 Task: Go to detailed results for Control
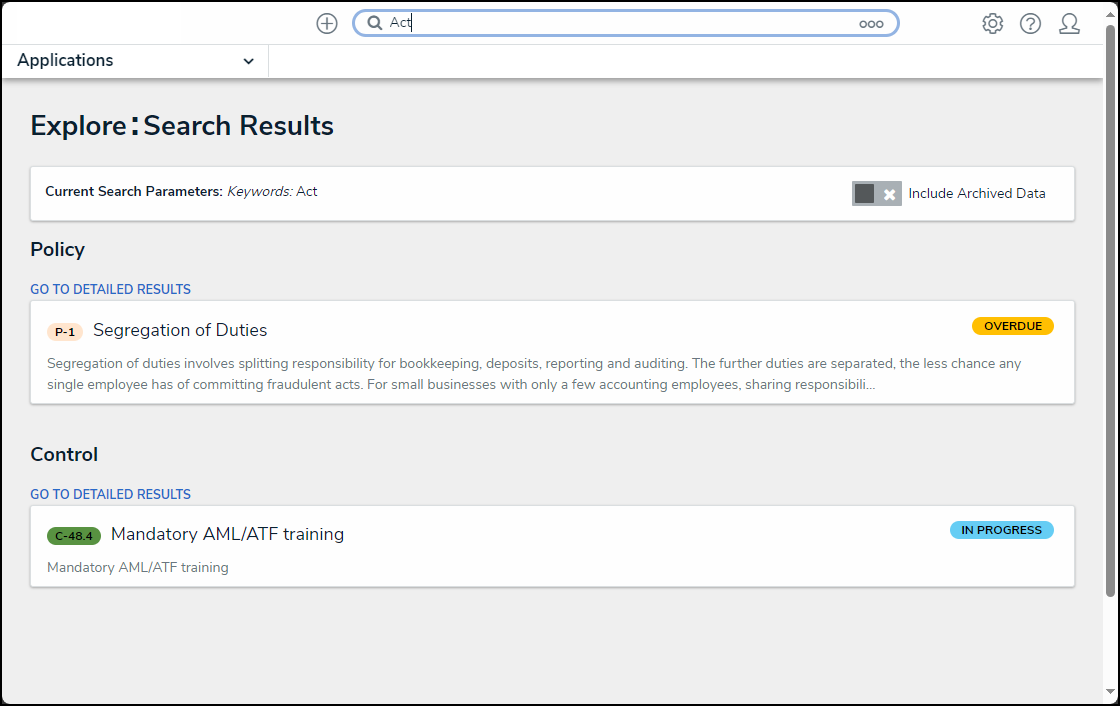pyautogui.click(x=110, y=494)
